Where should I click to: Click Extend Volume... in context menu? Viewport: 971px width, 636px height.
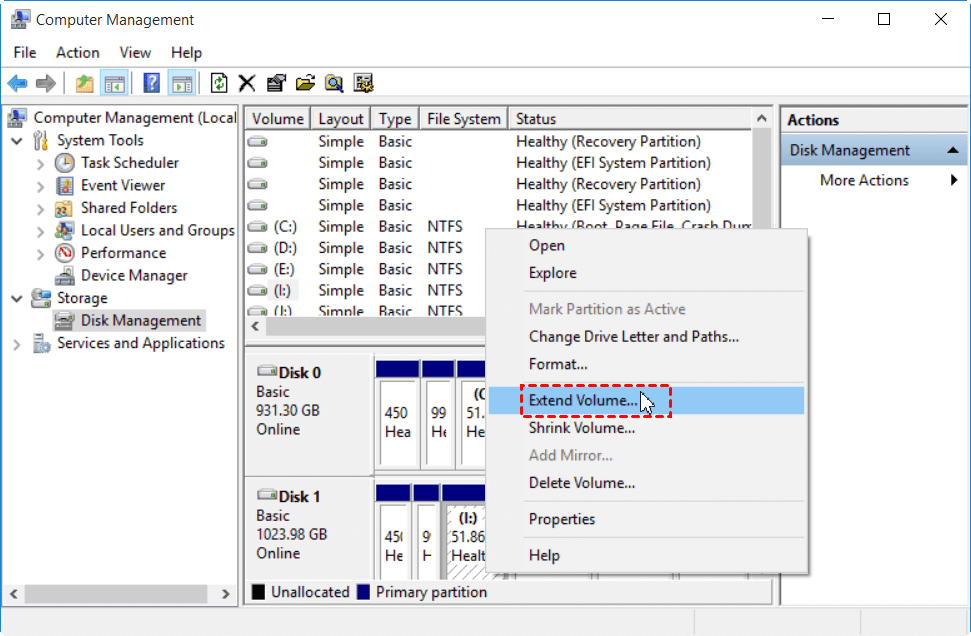[647, 401]
